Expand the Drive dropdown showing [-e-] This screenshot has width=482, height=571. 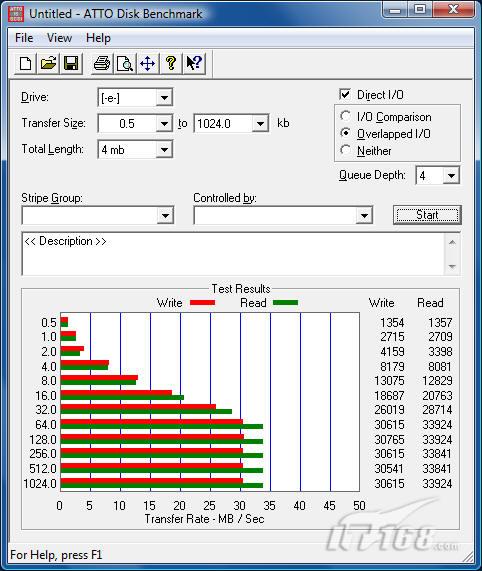pos(164,98)
